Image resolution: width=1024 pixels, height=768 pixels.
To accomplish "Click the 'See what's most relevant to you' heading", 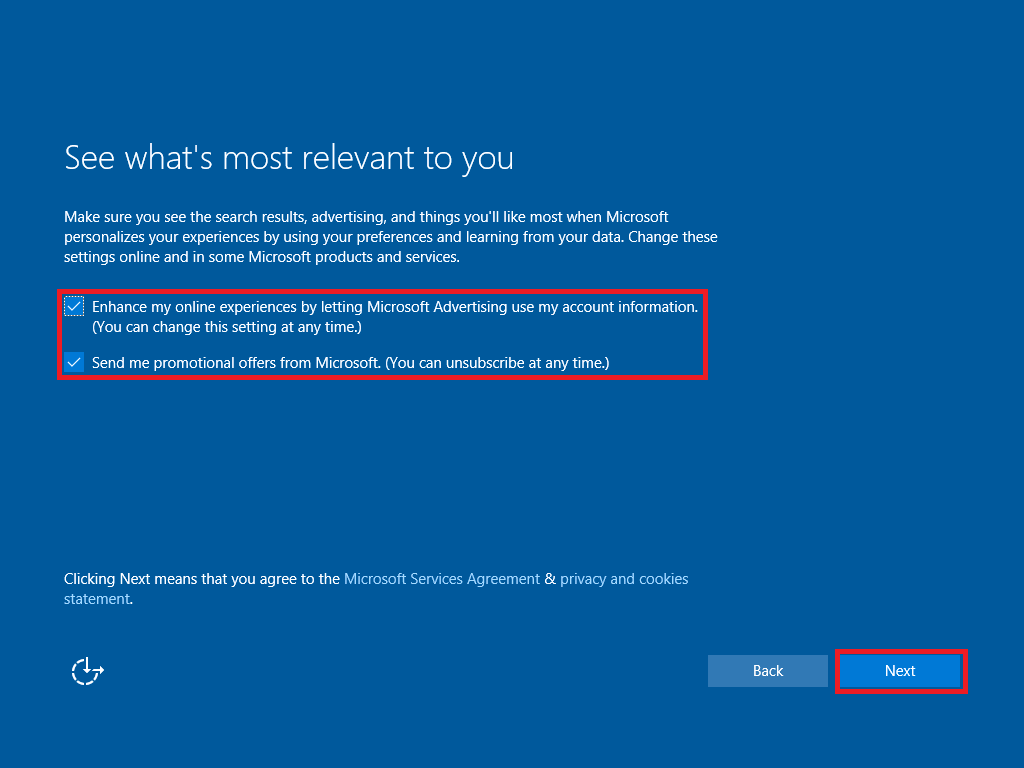I will pos(289,158).
